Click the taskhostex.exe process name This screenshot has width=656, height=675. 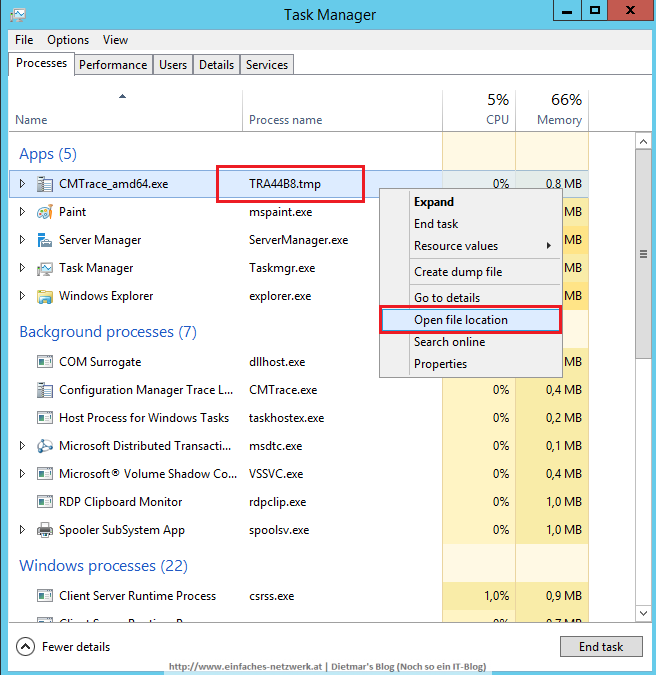pyautogui.click(x=286, y=418)
